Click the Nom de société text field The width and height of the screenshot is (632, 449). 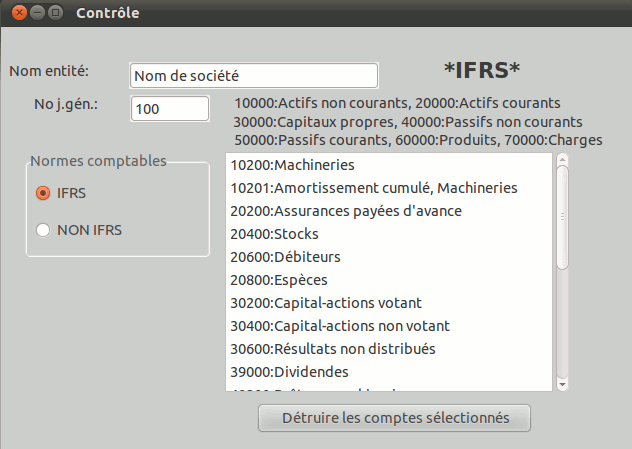click(x=253, y=76)
